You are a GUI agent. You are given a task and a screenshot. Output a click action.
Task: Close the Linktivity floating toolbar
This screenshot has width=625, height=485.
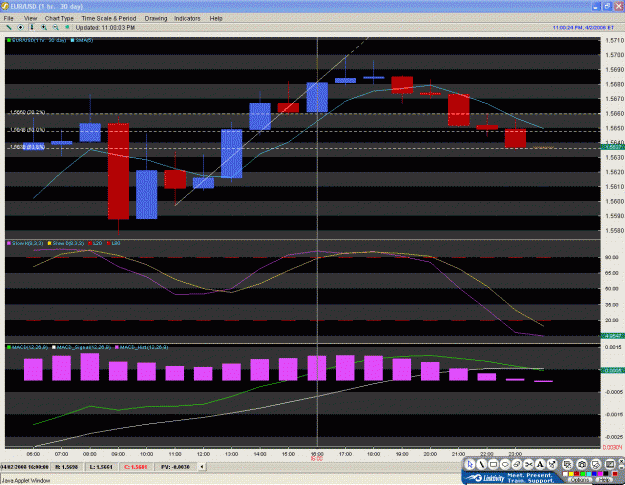coord(621,461)
